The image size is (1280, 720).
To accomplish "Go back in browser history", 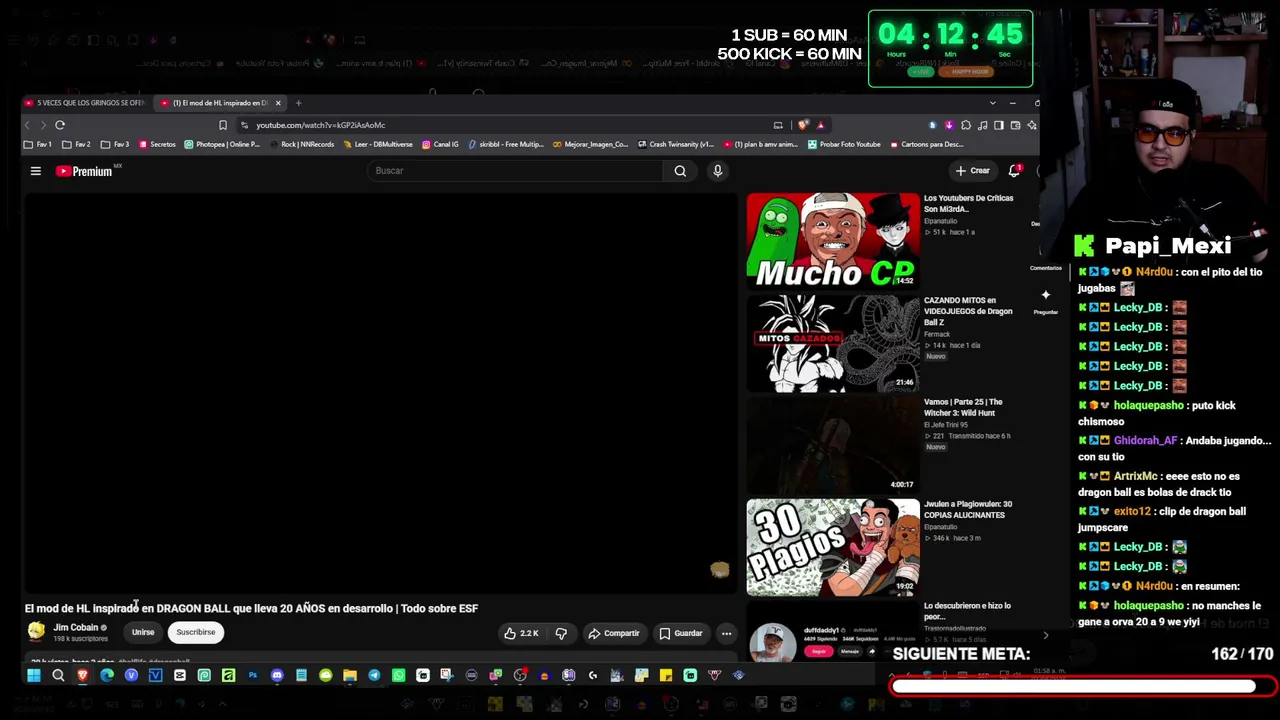I will pyautogui.click(x=27, y=125).
